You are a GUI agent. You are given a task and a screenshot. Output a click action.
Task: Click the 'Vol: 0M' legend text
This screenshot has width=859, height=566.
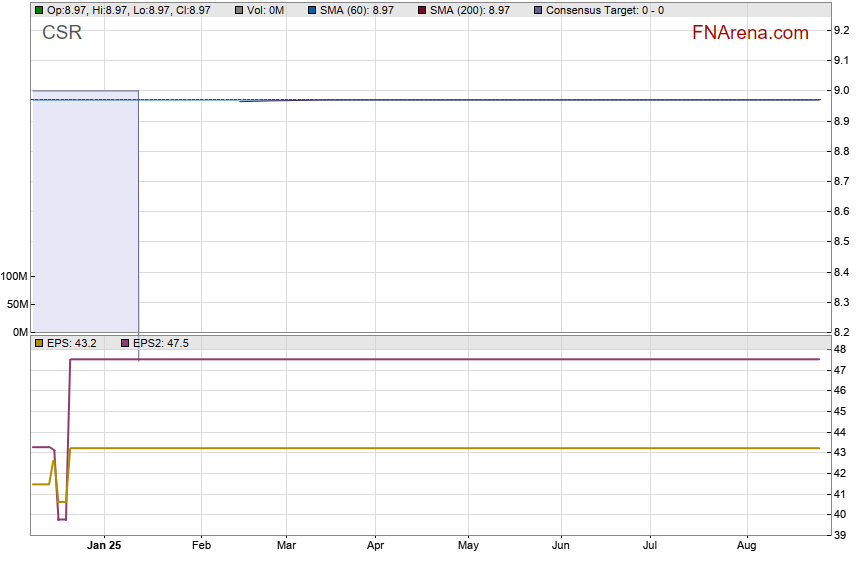coord(266,10)
